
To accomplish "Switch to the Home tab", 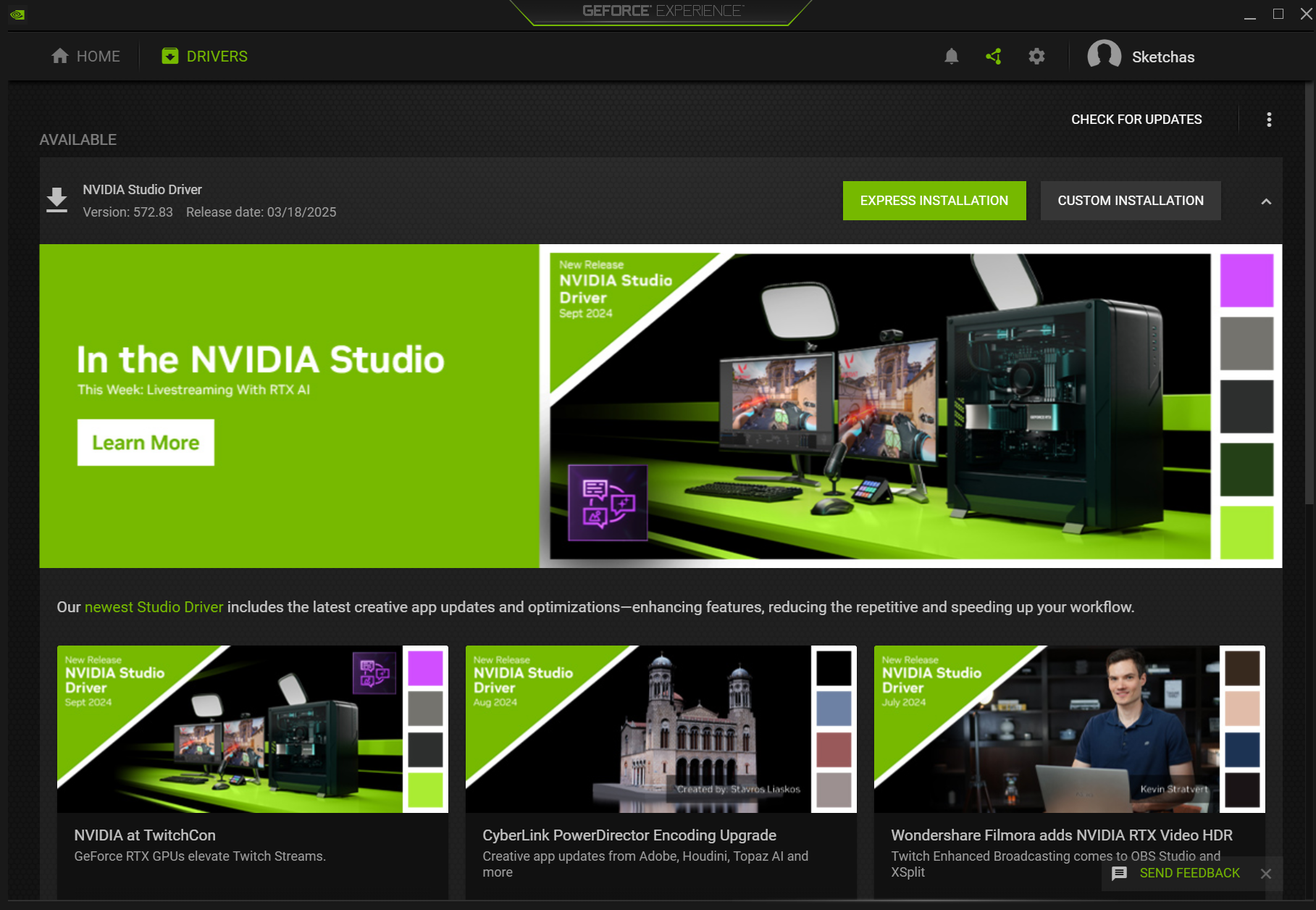I will [x=86, y=57].
